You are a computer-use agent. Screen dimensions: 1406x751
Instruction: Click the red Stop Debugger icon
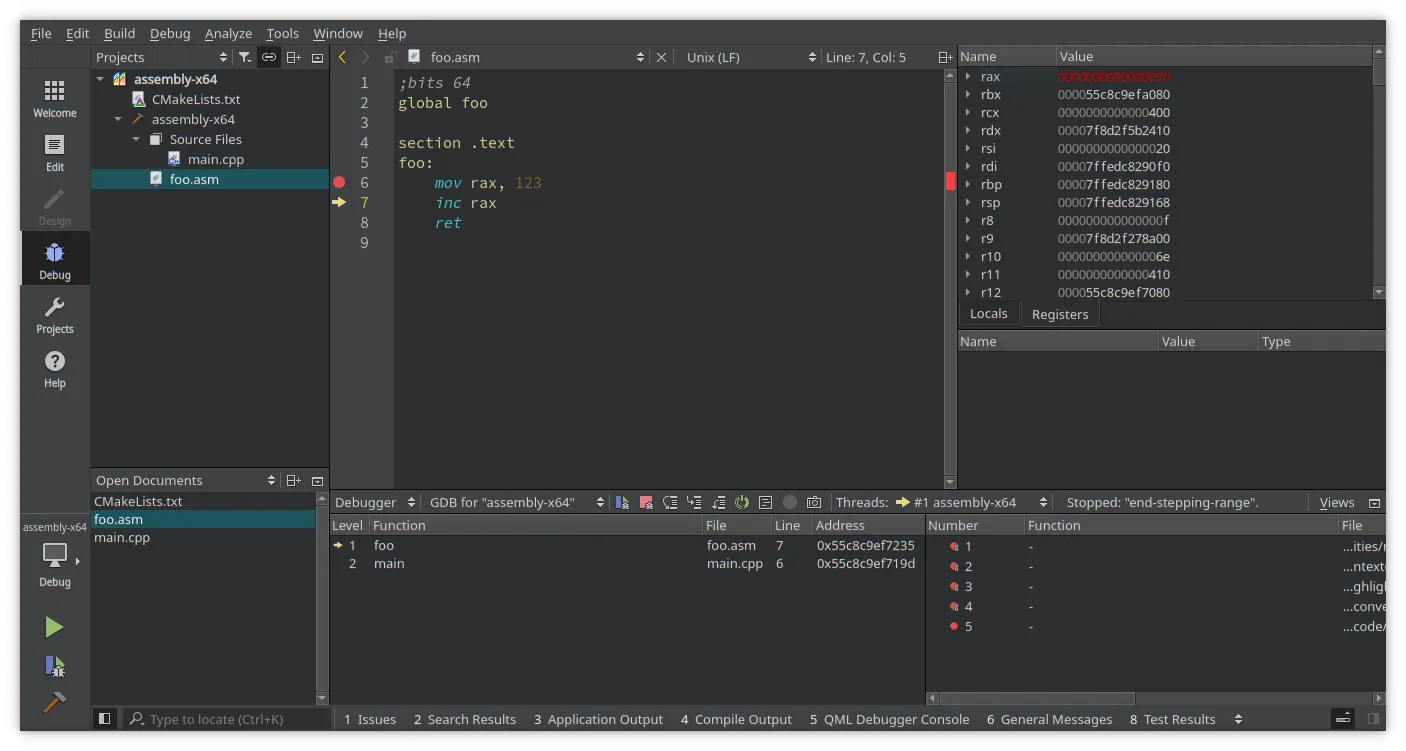(x=646, y=502)
